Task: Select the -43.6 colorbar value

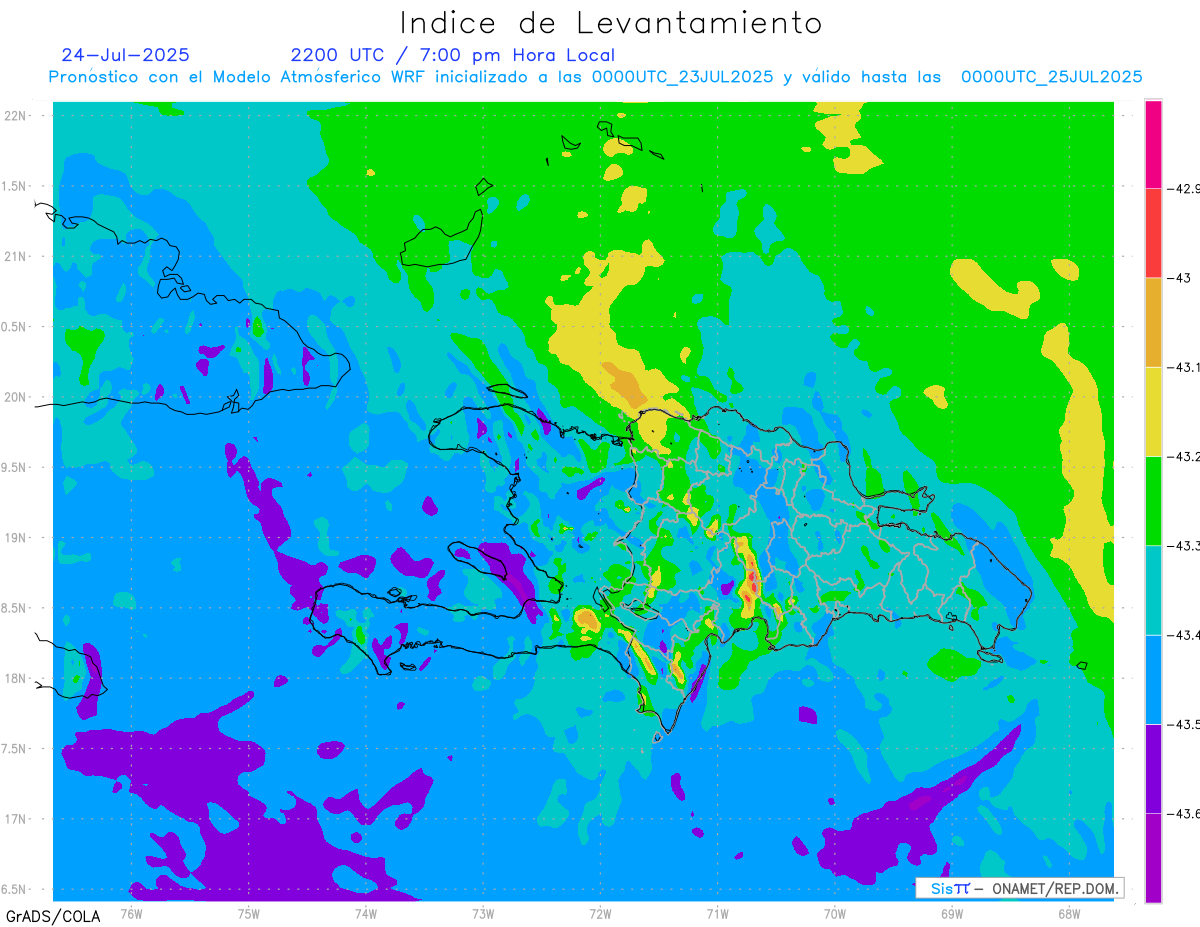Action: [1183, 813]
